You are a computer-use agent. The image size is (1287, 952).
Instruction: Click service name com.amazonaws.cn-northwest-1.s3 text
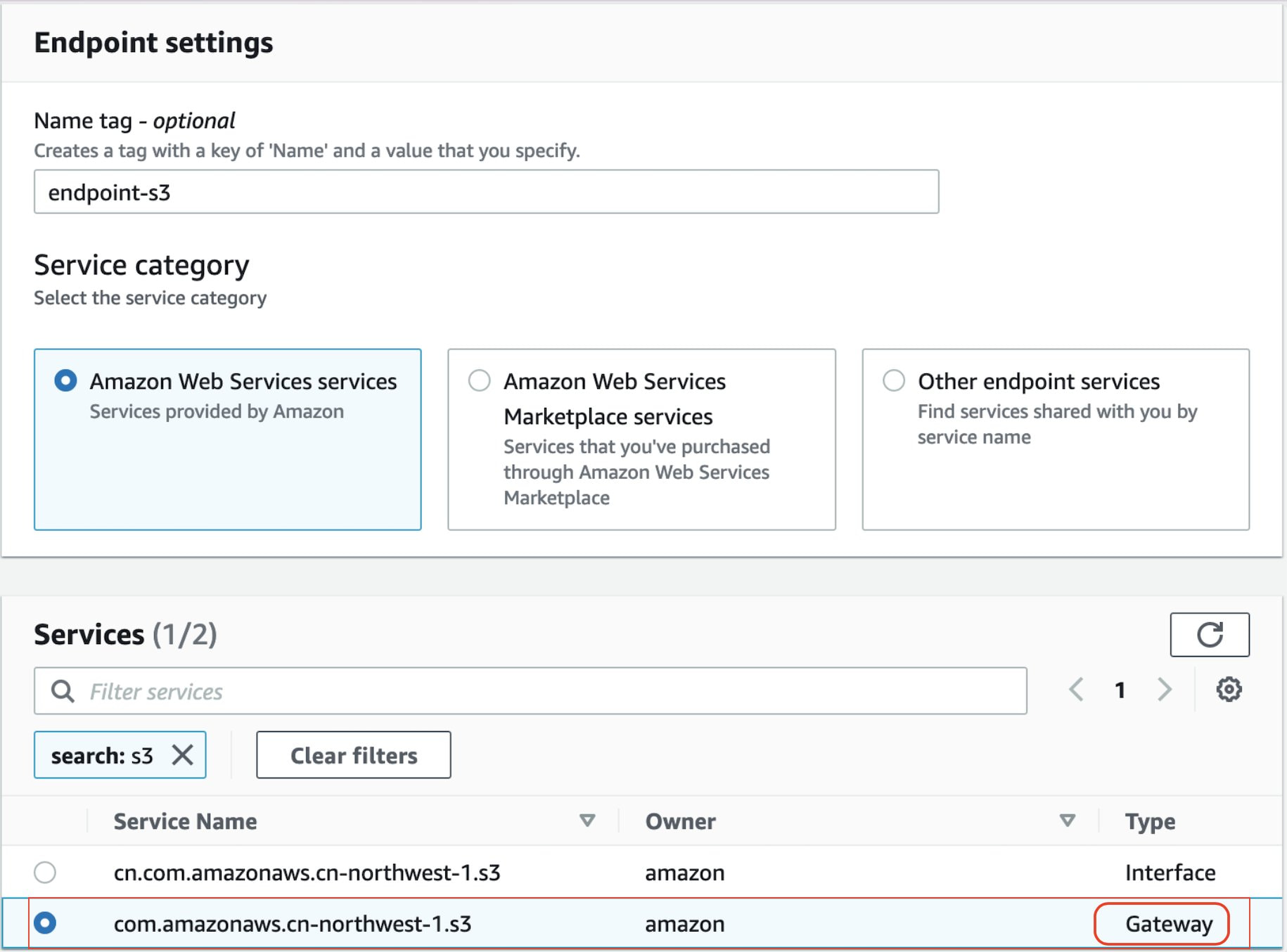click(292, 924)
